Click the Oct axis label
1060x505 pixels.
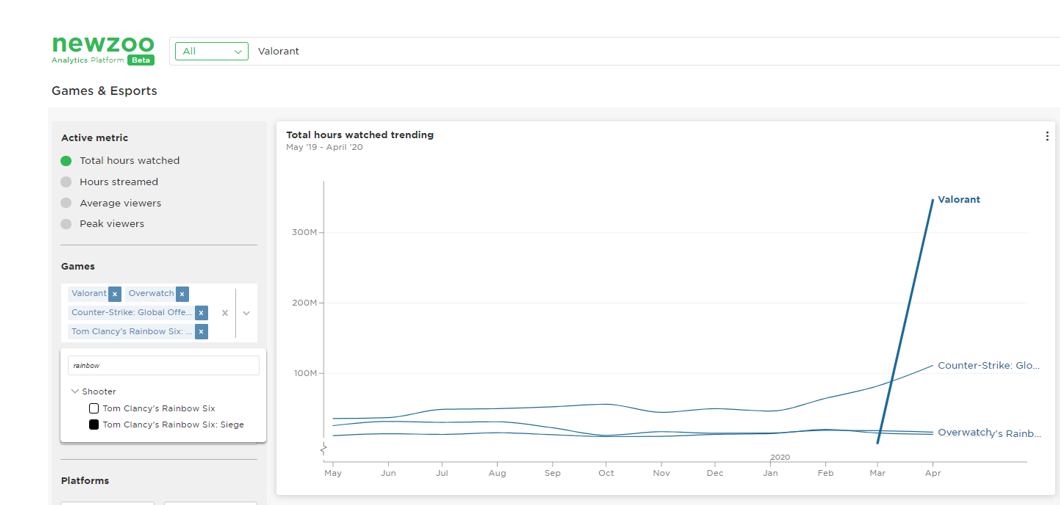606,473
